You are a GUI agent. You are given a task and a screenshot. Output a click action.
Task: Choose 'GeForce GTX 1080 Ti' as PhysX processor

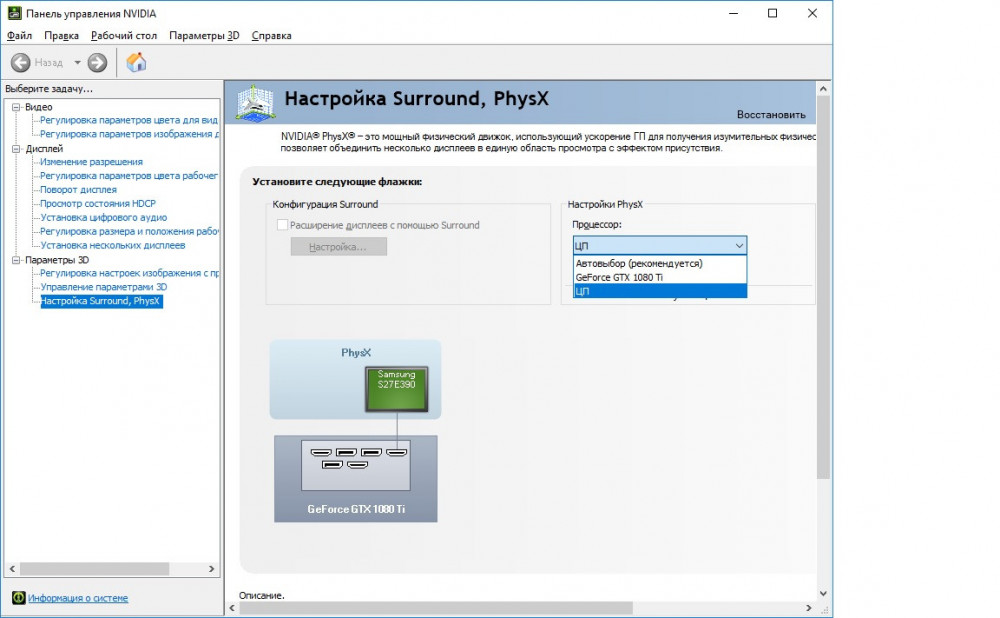click(619, 277)
